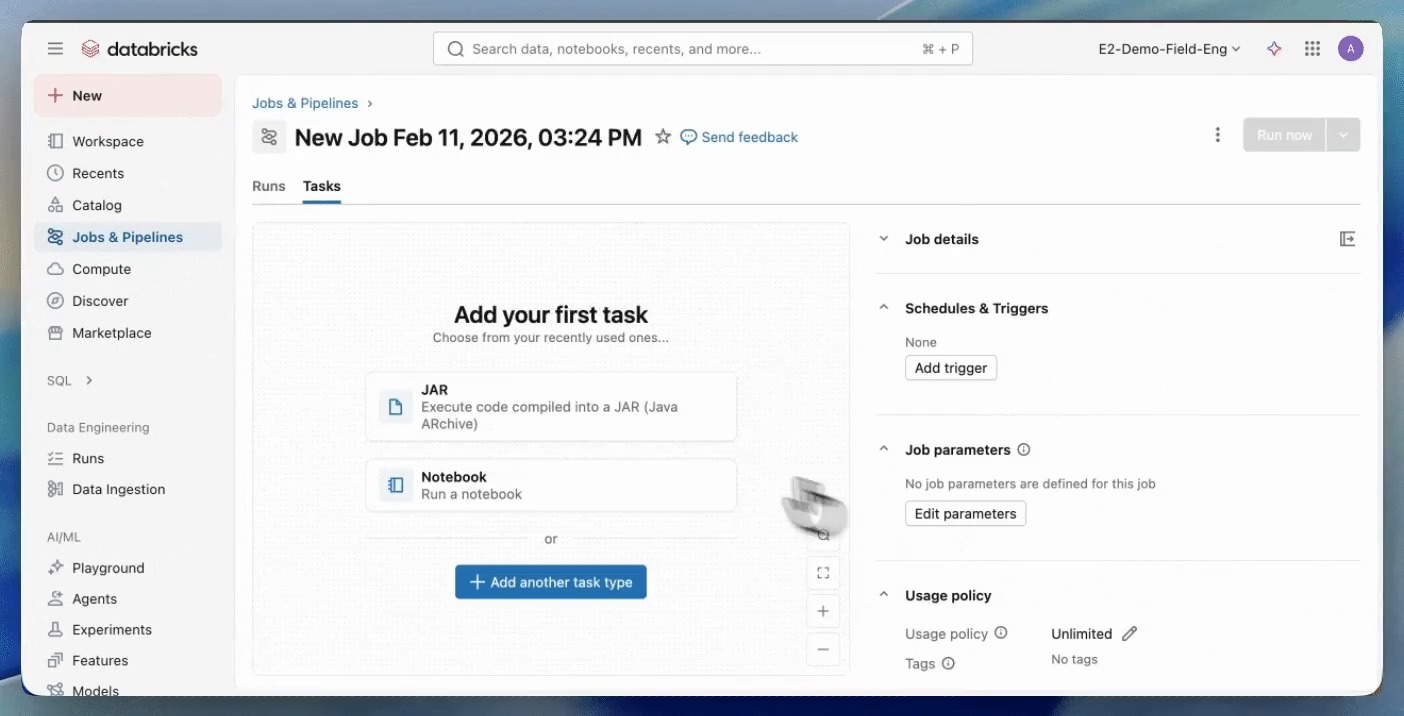Star this job as favorite
The height and width of the screenshot is (716, 1404).
coord(662,137)
